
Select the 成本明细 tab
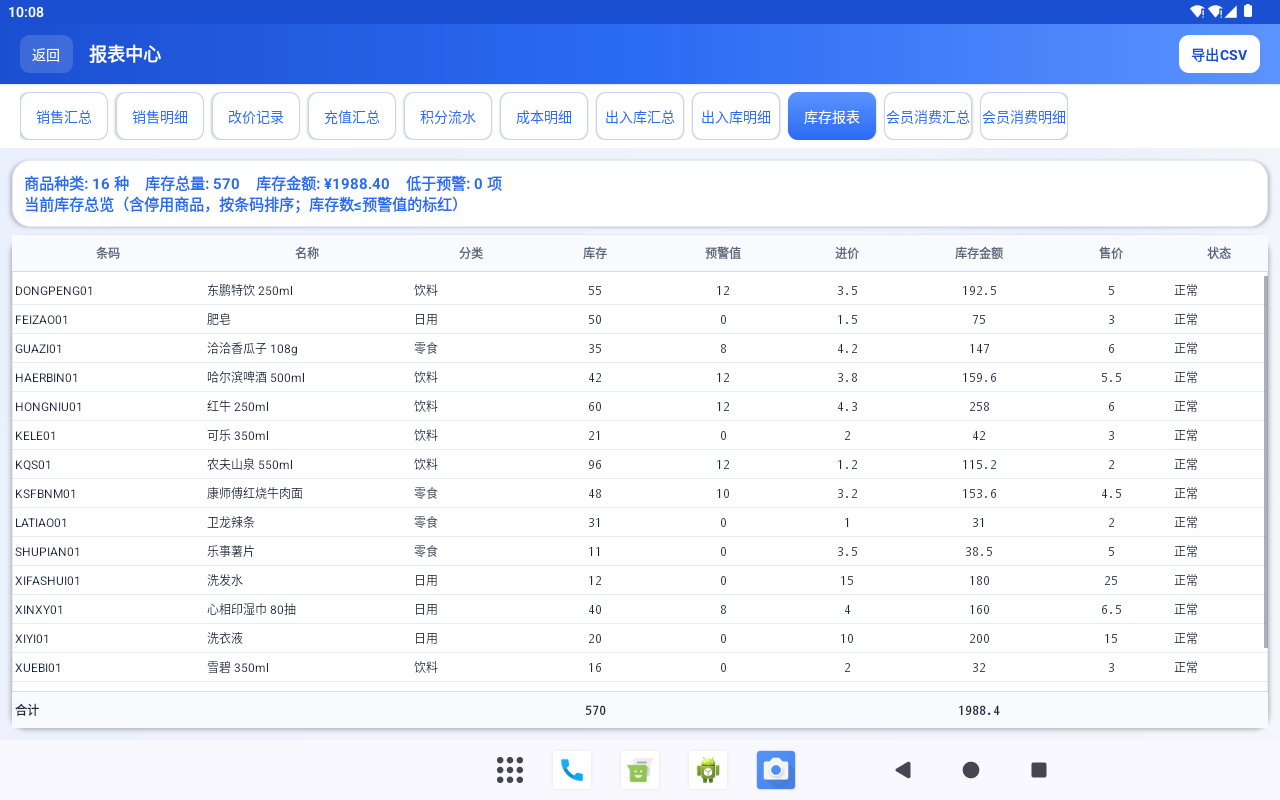pos(544,117)
